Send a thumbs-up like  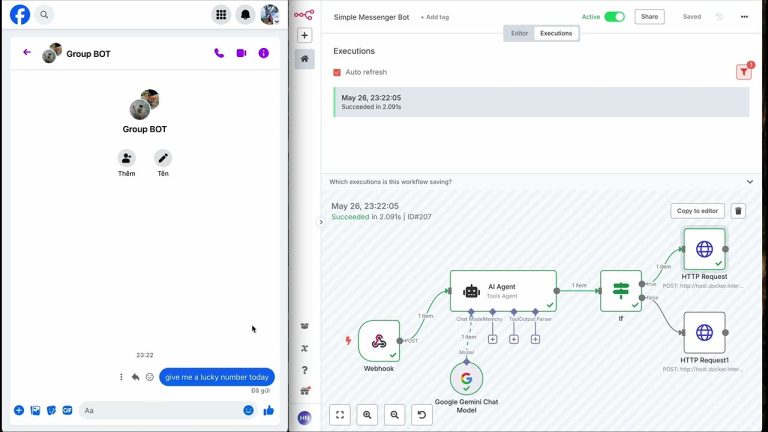tap(268, 410)
